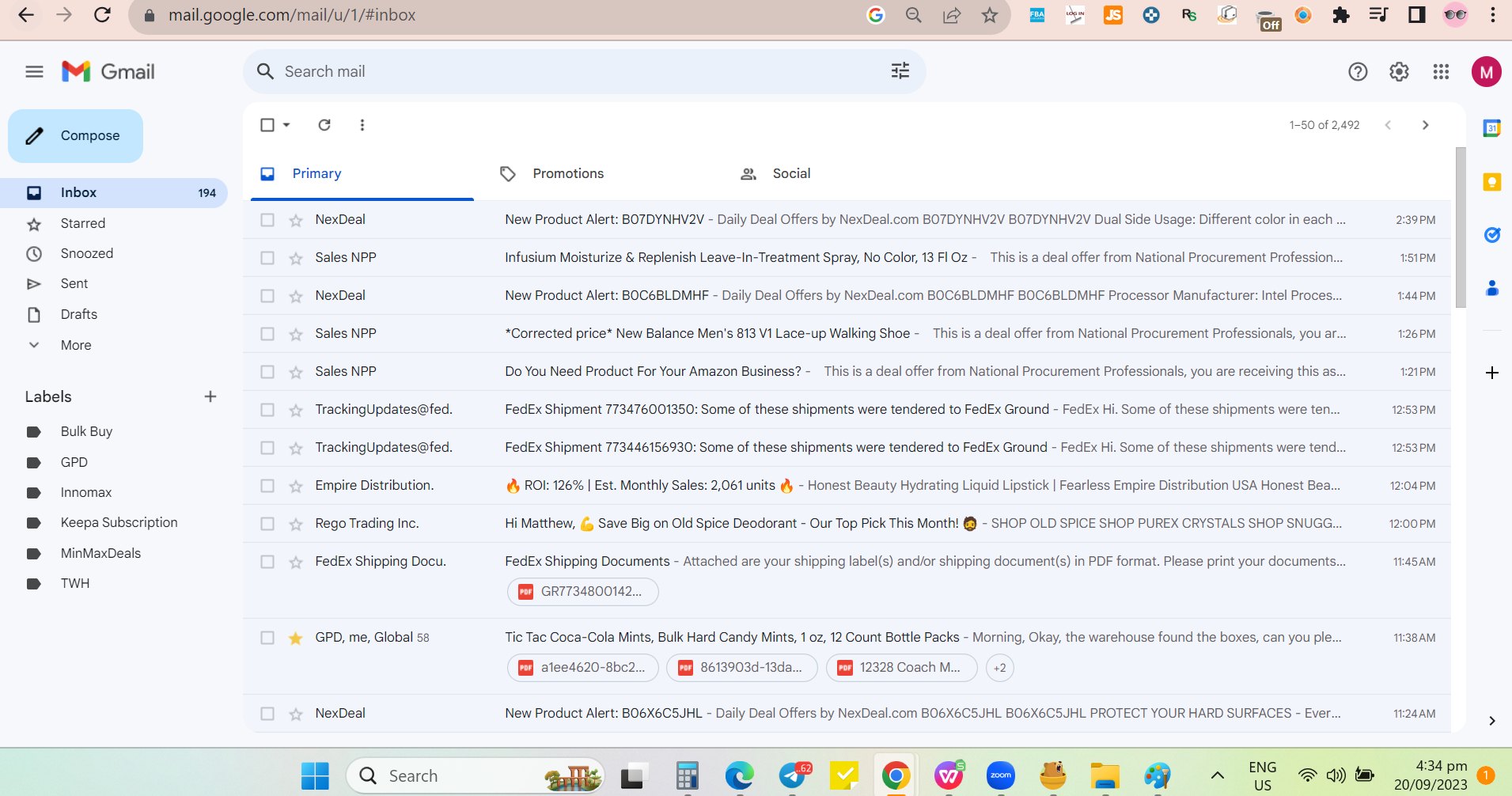Open Google Tasks side panel icon
Viewport: 1512px width, 796px height.
(1491, 235)
